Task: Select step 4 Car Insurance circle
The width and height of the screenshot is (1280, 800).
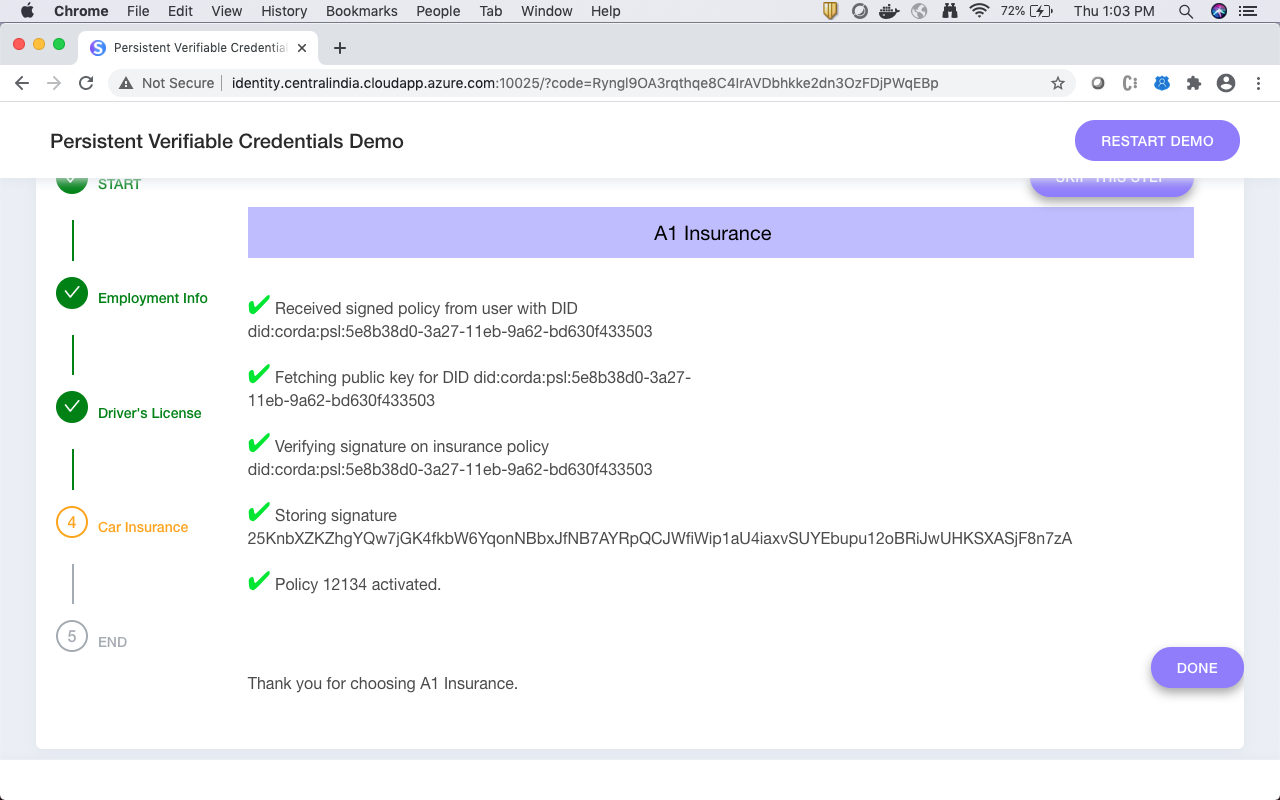Action: click(x=72, y=522)
